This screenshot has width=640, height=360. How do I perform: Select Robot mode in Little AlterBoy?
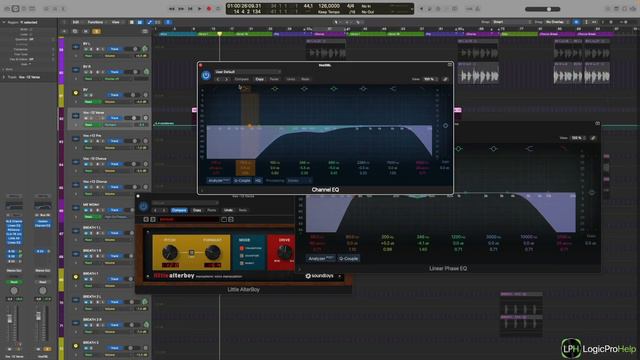[248, 263]
